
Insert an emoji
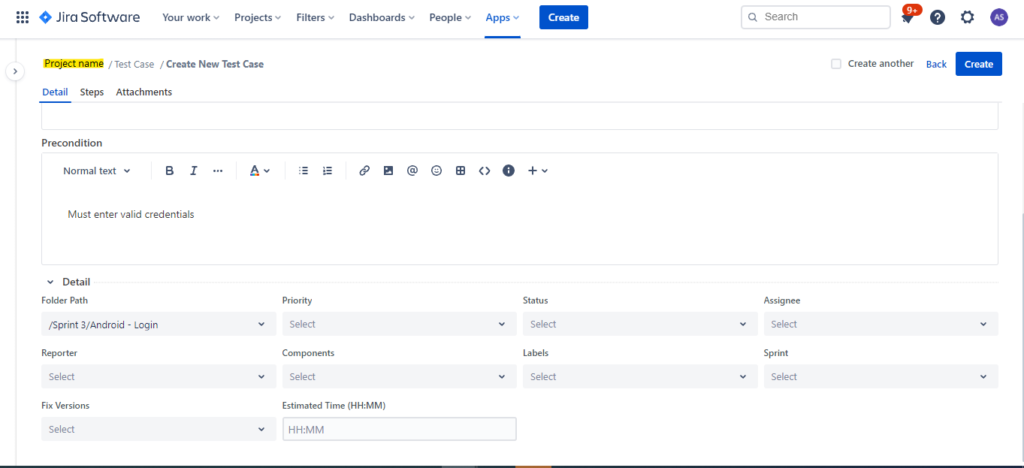point(436,170)
